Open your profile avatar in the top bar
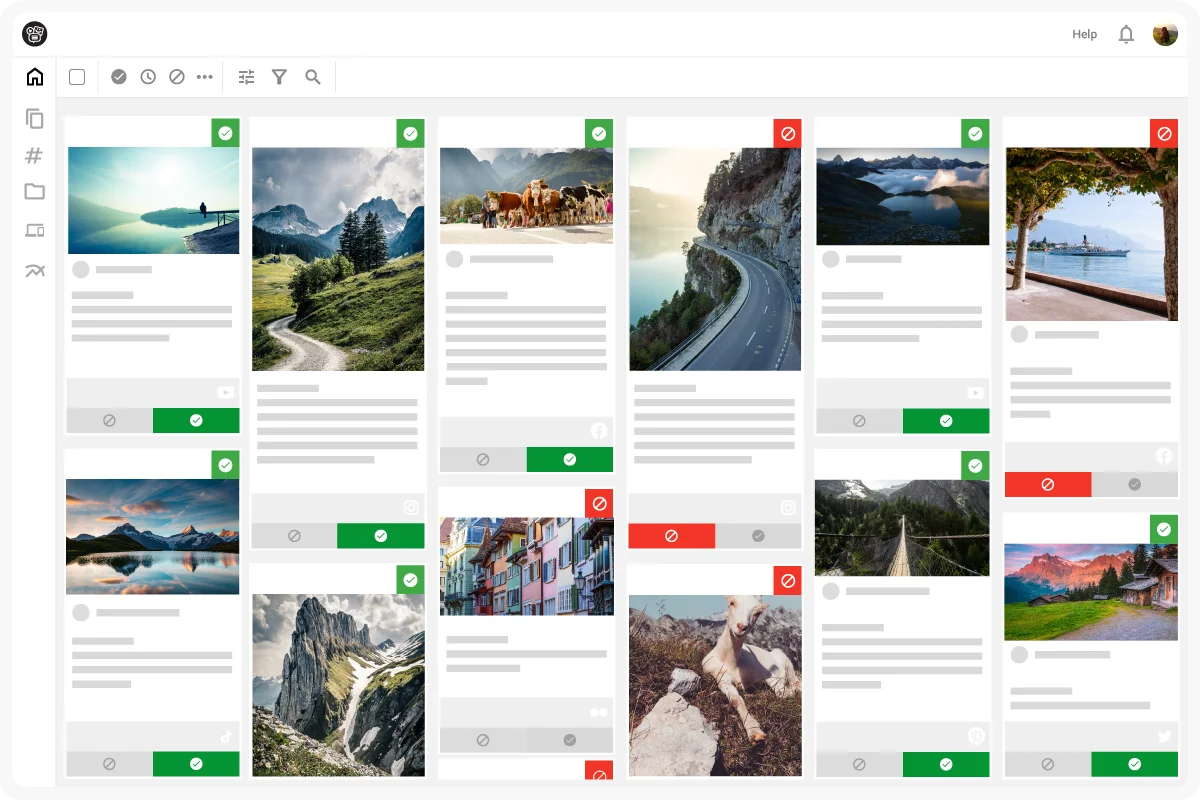The width and height of the screenshot is (1200, 800). (1165, 33)
